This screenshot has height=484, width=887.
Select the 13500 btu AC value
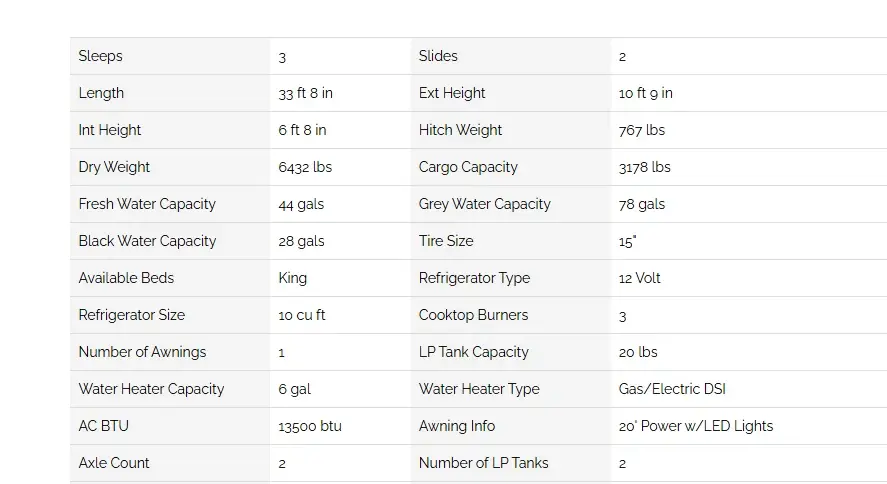310,426
